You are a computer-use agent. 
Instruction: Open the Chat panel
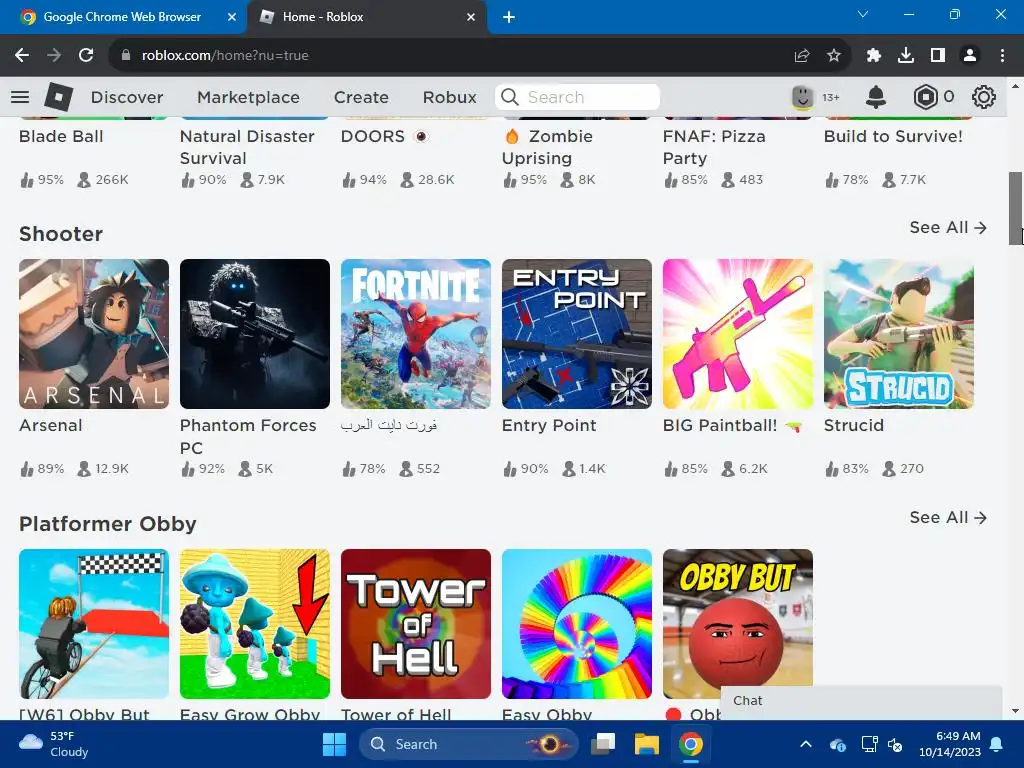(x=861, y=701)
